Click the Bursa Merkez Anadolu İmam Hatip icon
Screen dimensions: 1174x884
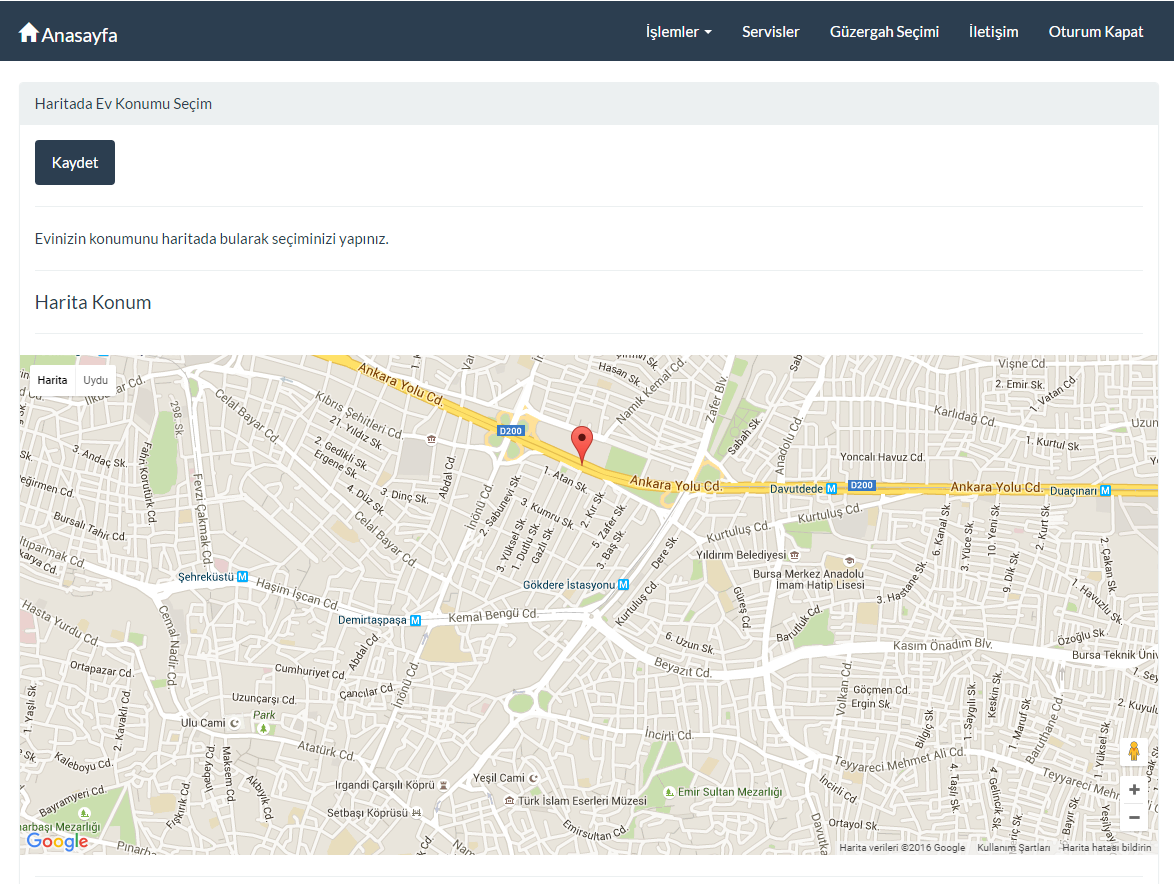tap(849, 561)
